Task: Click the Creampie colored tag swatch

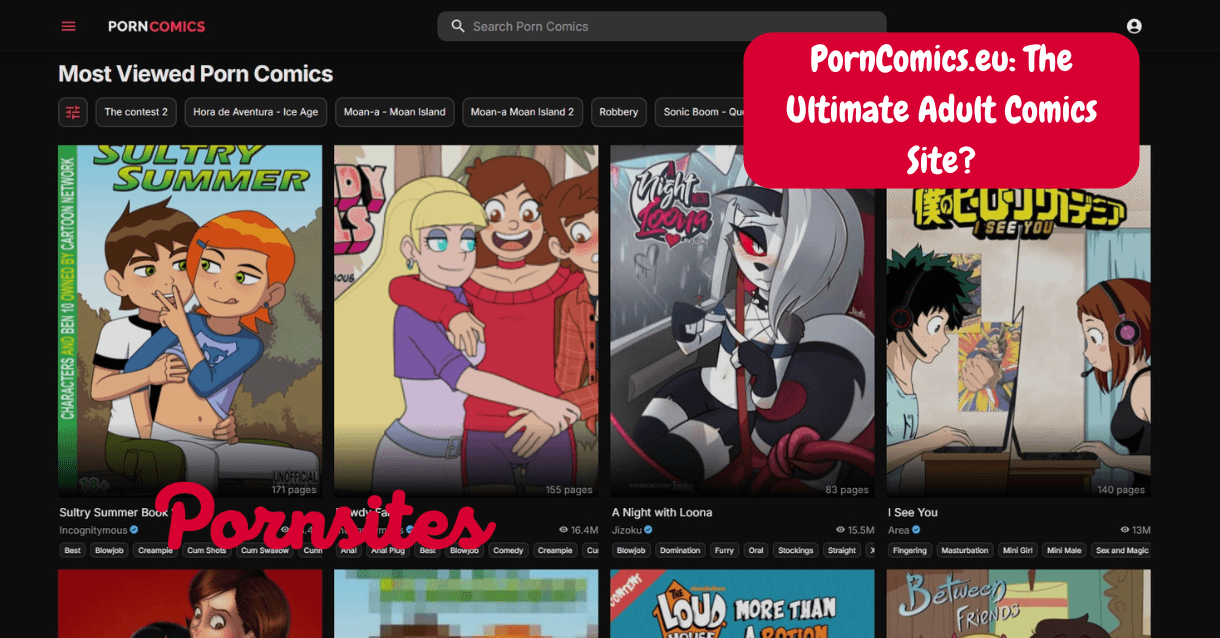Action: pyautogui.click(x=155, y=550)
